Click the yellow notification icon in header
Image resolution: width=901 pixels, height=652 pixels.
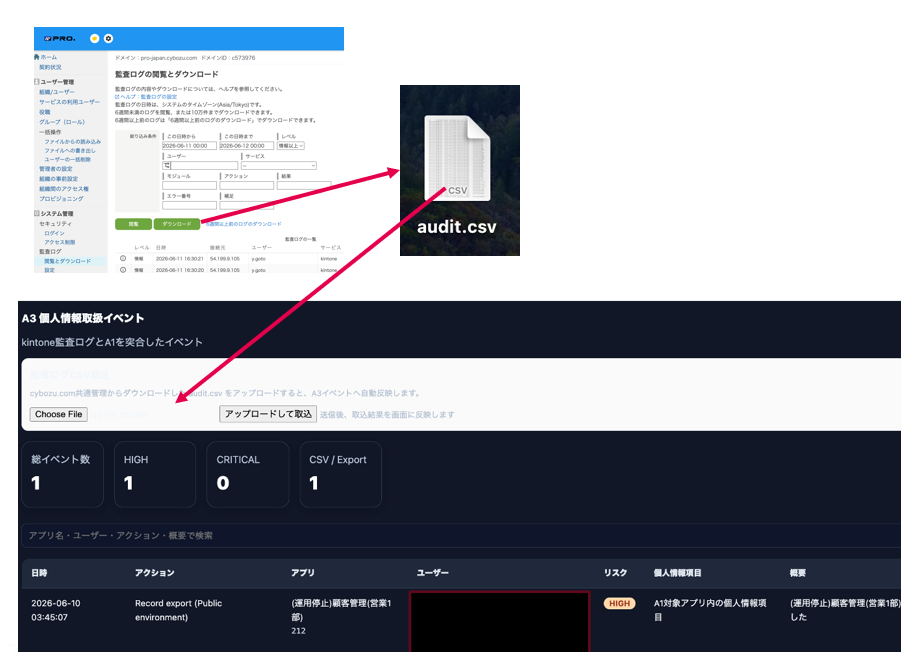point(95,38)
